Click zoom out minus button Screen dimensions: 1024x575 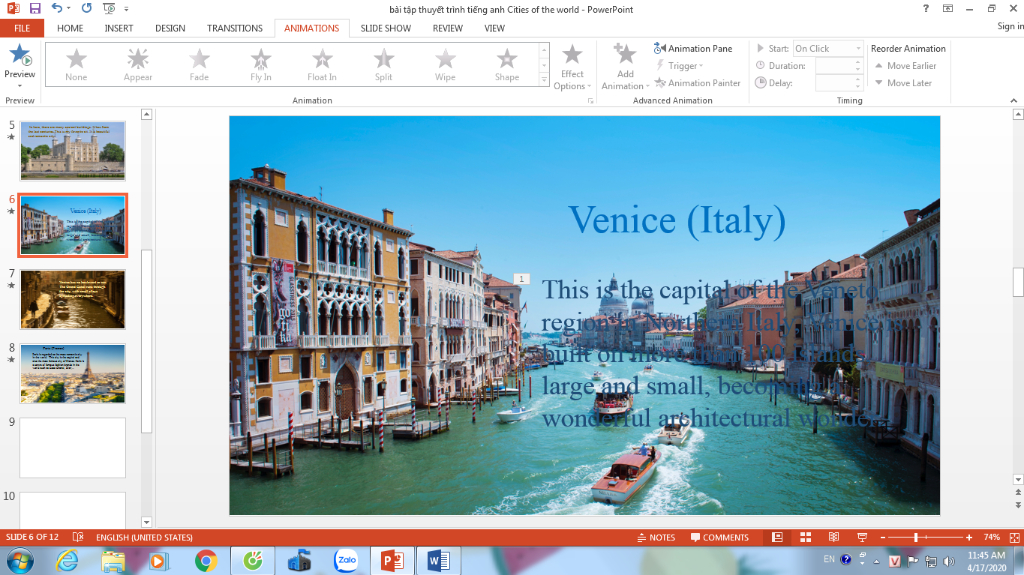click(x=883, y=537)
